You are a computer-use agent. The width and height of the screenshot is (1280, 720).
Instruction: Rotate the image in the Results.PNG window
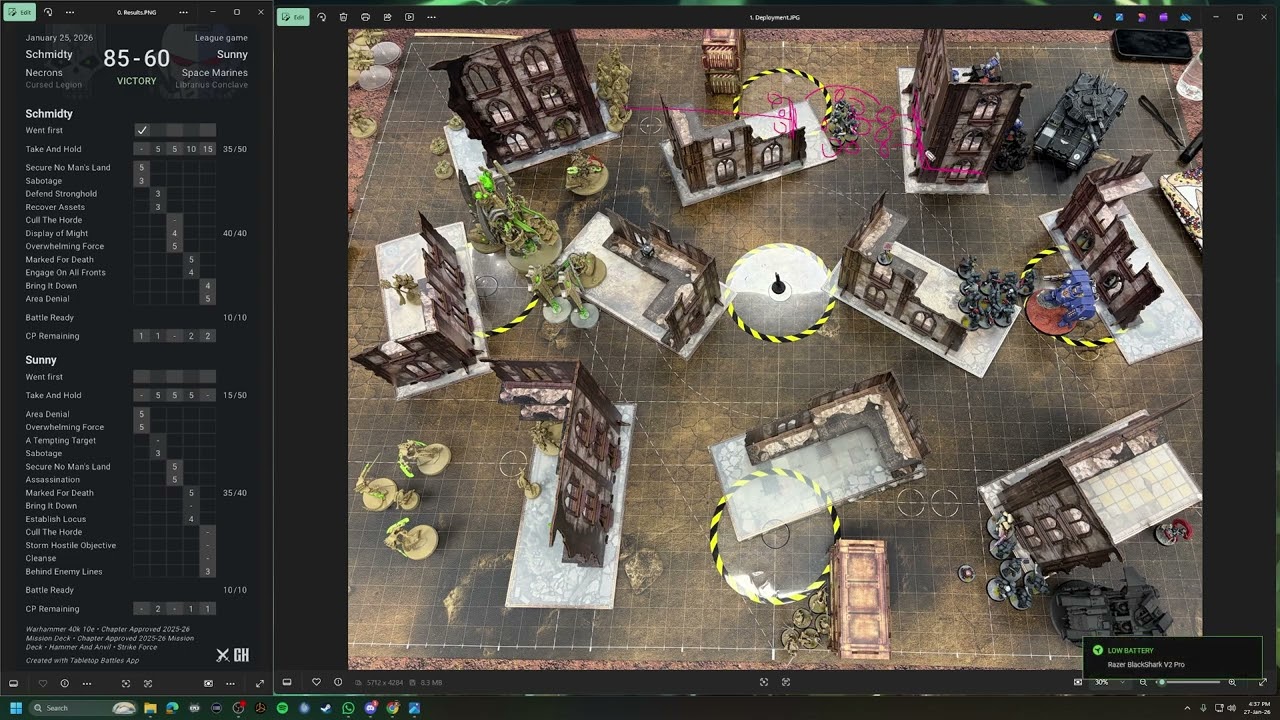[48, 12]
